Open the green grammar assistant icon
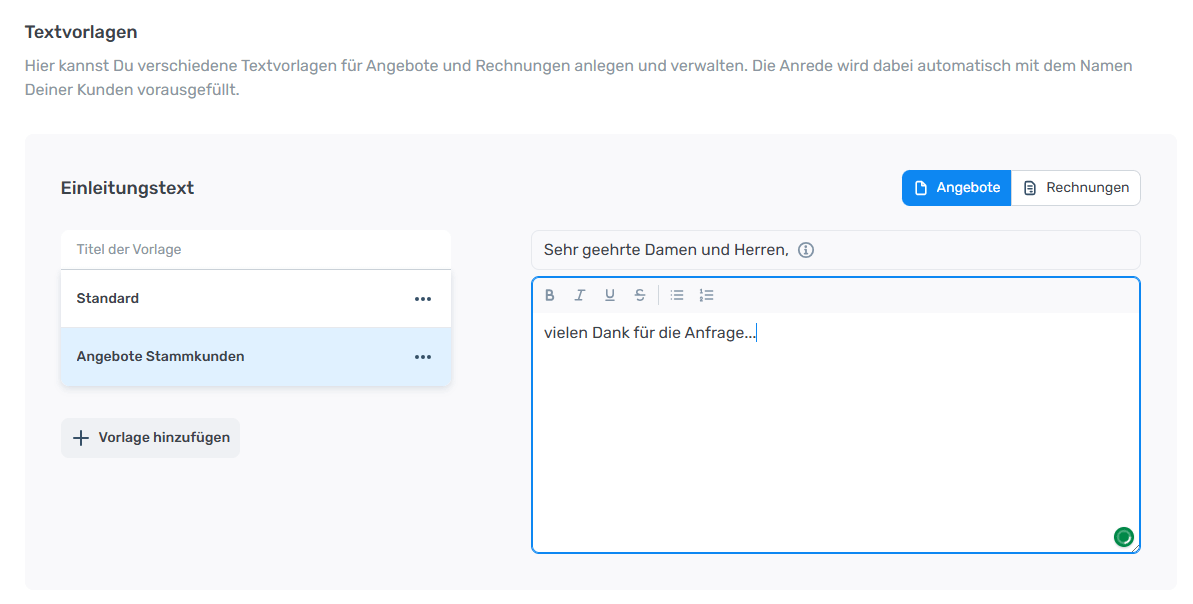The width and height of the screenshot is (1193, 604). [x=1123, y=537]
